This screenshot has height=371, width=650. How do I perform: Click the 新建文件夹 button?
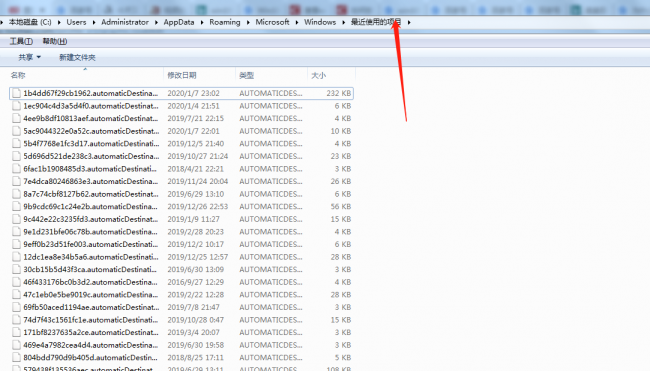(77, 57)
